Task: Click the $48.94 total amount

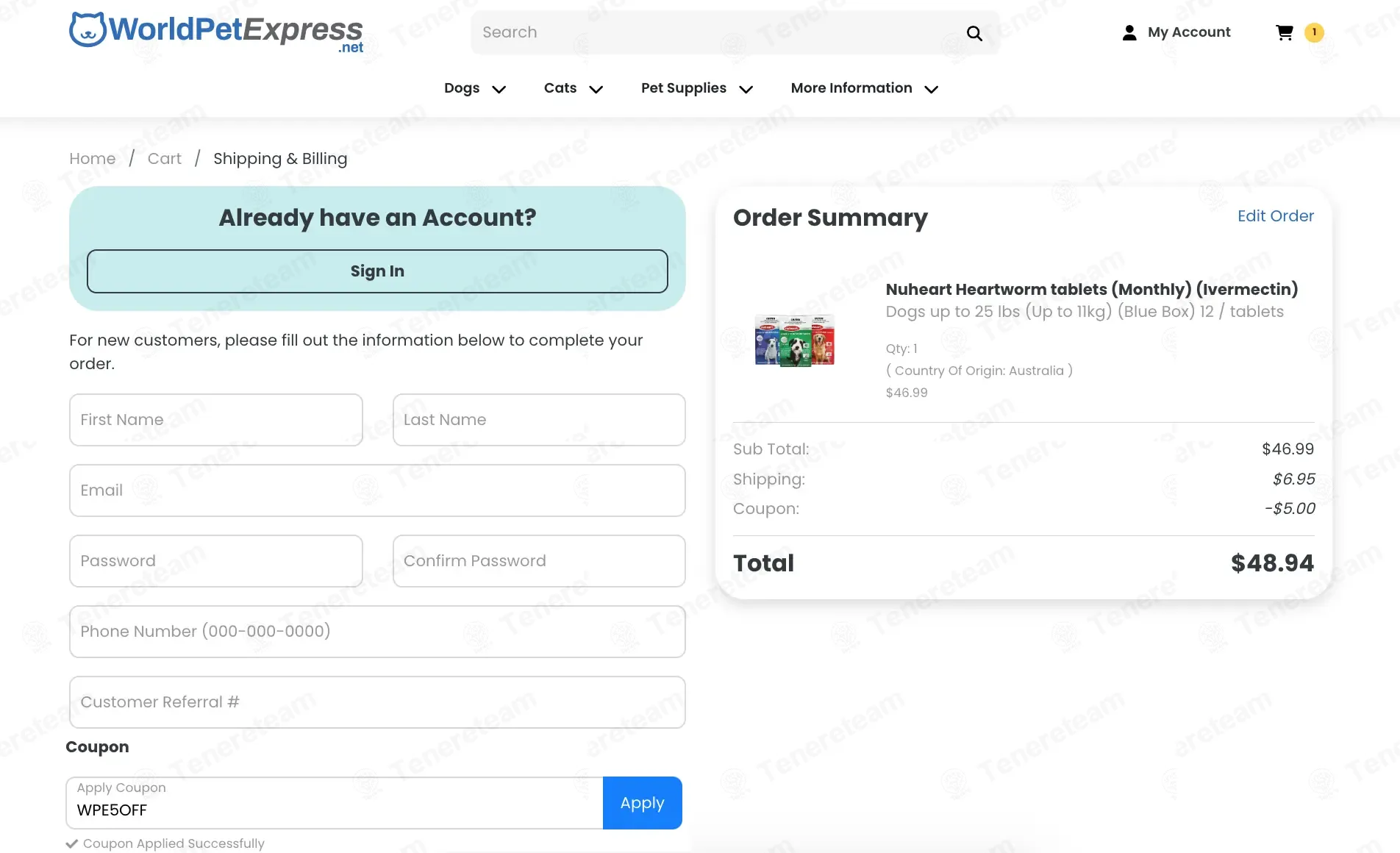Action: pyautogui.click(x=1272, y=563)
